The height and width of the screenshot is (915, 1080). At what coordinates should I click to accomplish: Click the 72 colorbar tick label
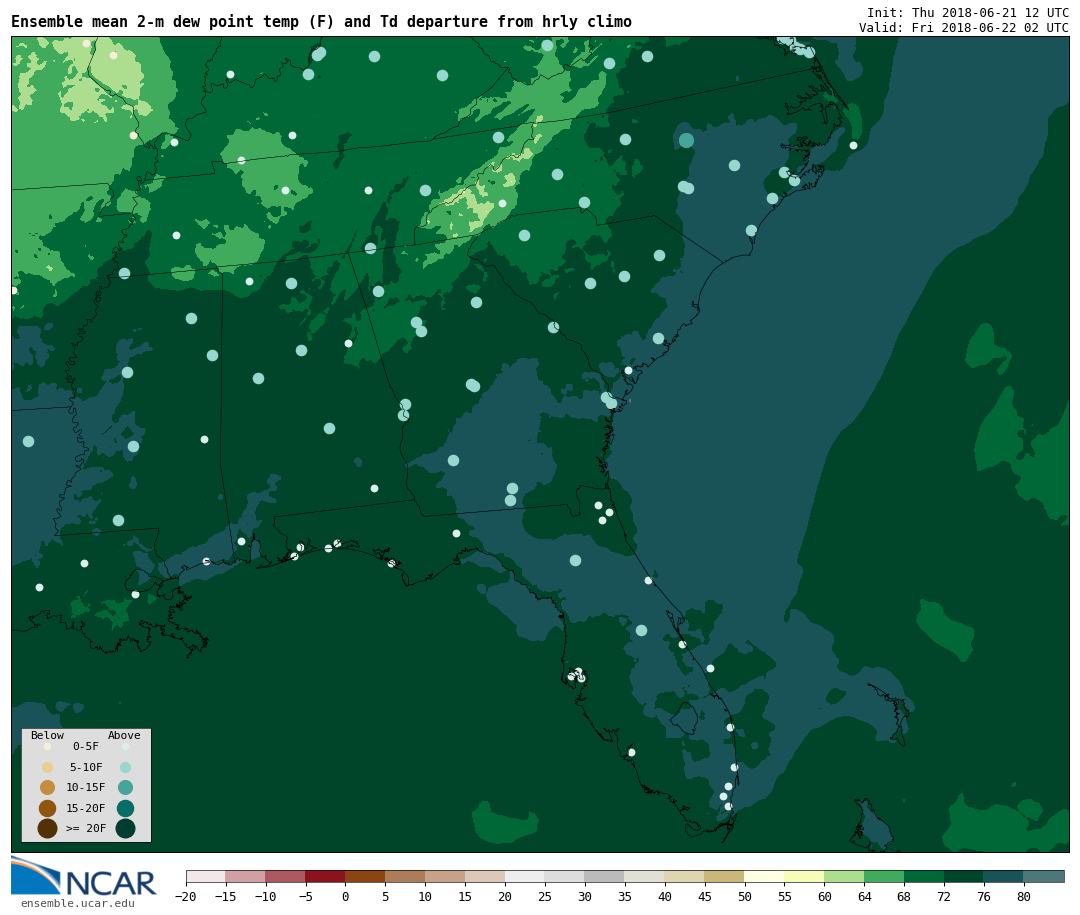coord(944,896)
